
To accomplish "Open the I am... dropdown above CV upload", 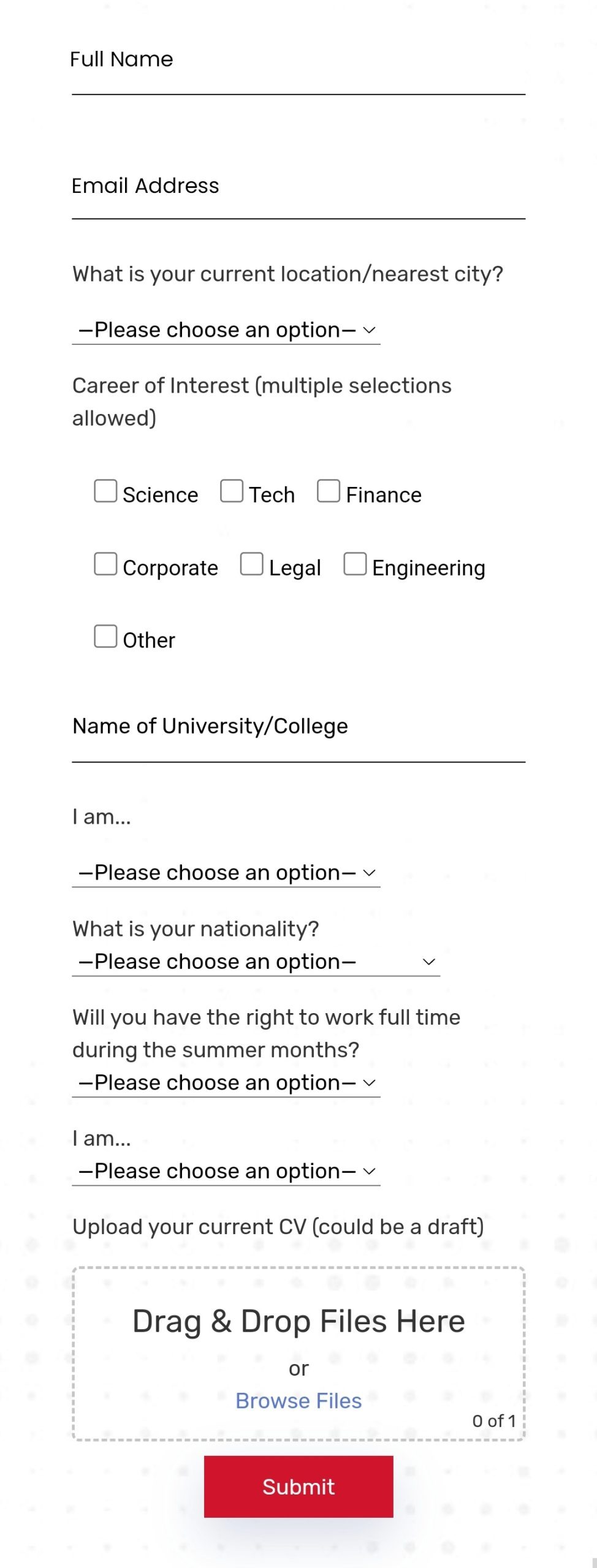I will [226, 1171].
